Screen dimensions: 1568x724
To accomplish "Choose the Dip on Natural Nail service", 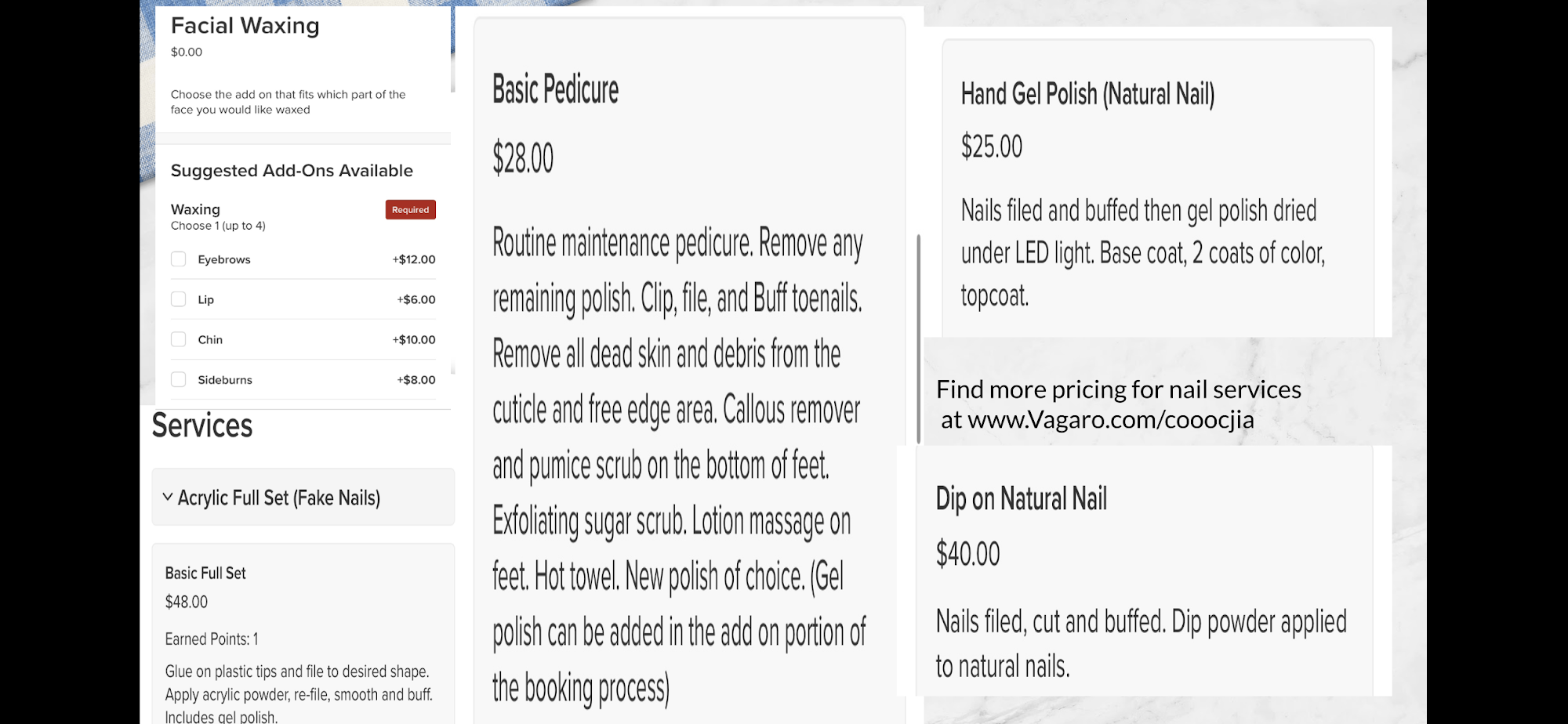I will (1021, 498).
